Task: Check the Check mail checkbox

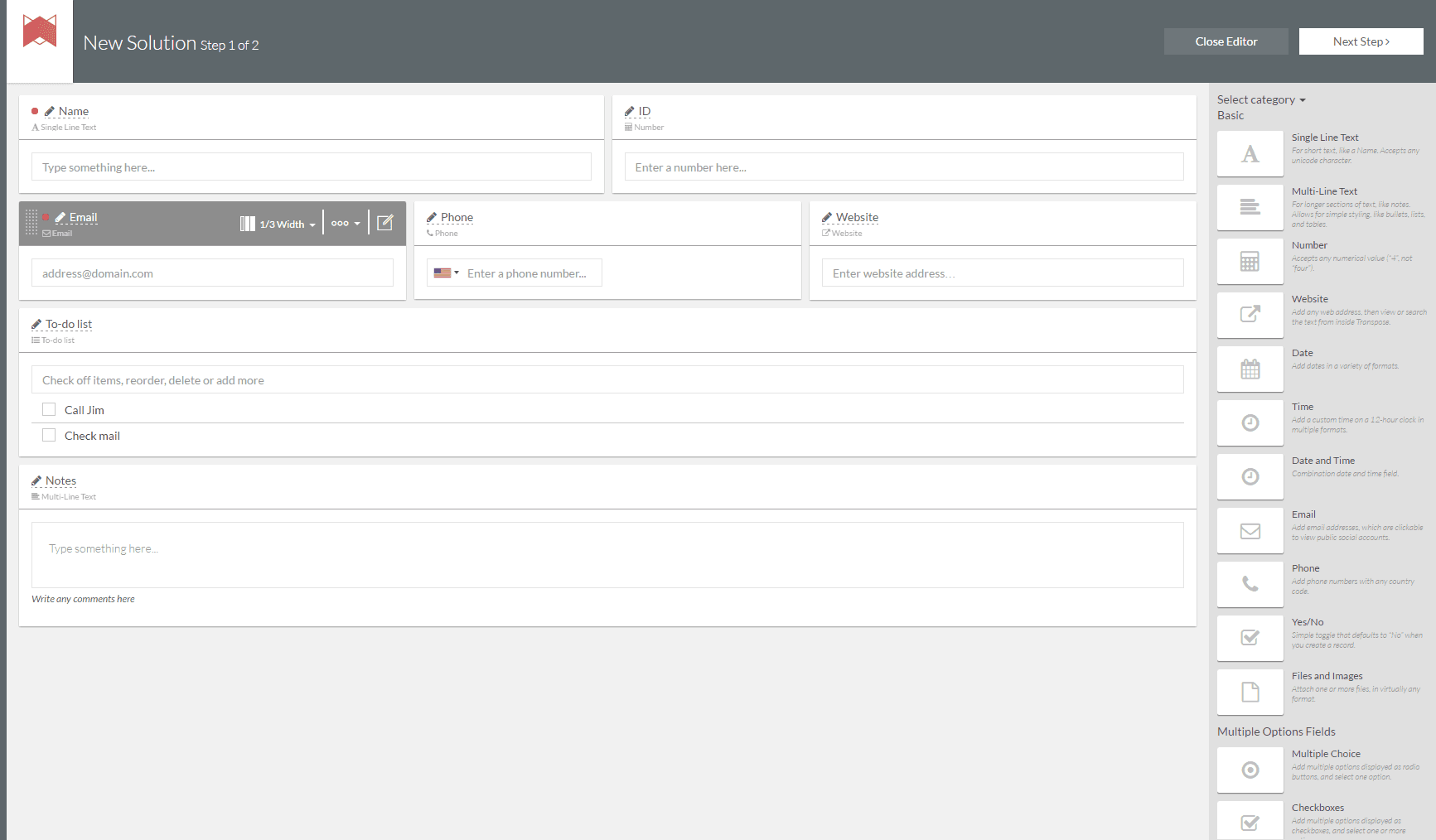Action: point(49,435)
